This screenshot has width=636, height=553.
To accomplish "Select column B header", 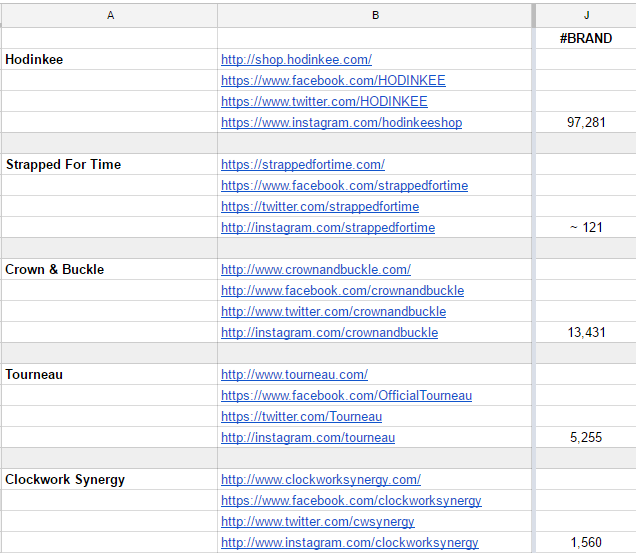I will pyautogui.click(x=375, y=14).
